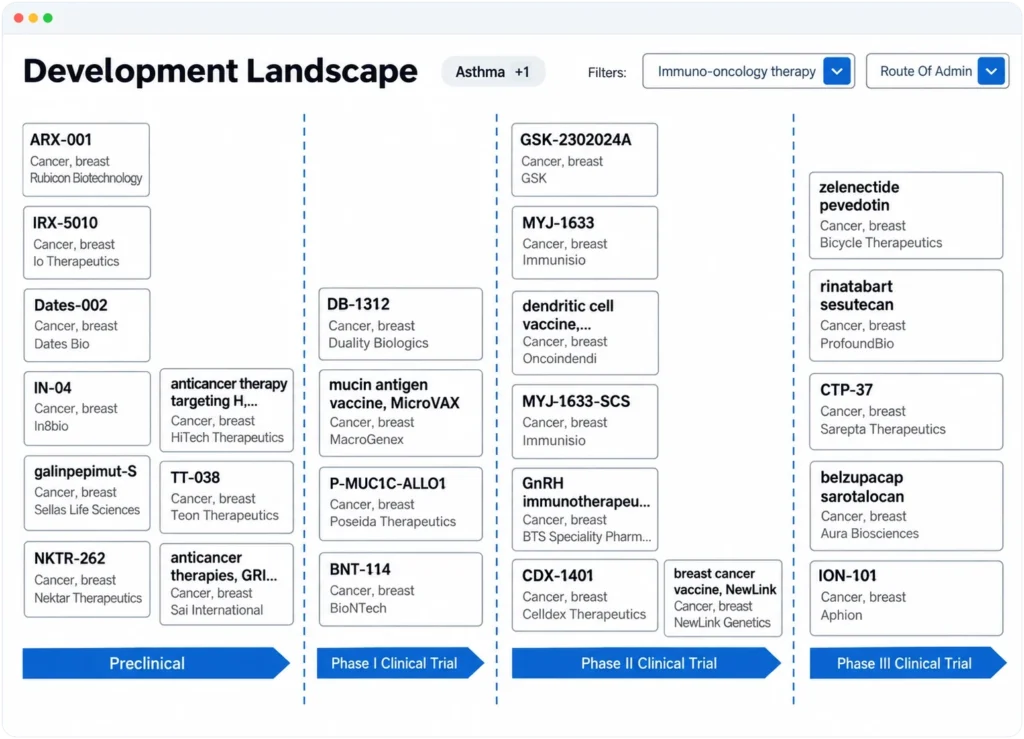
Task: Click the green maximize window button
Action: [48, 18]
